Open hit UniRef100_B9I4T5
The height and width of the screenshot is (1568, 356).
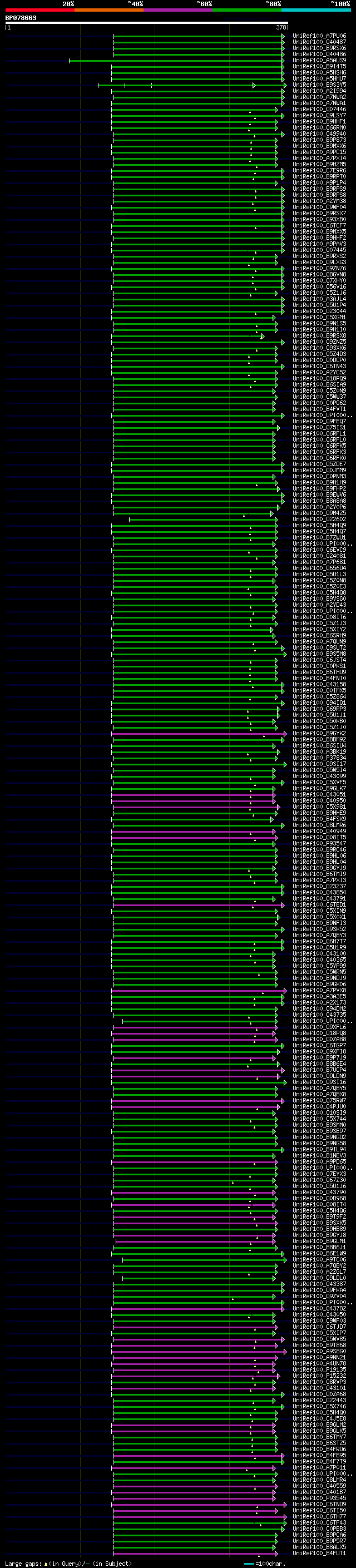pyautogui.click(x=319, y=66)
